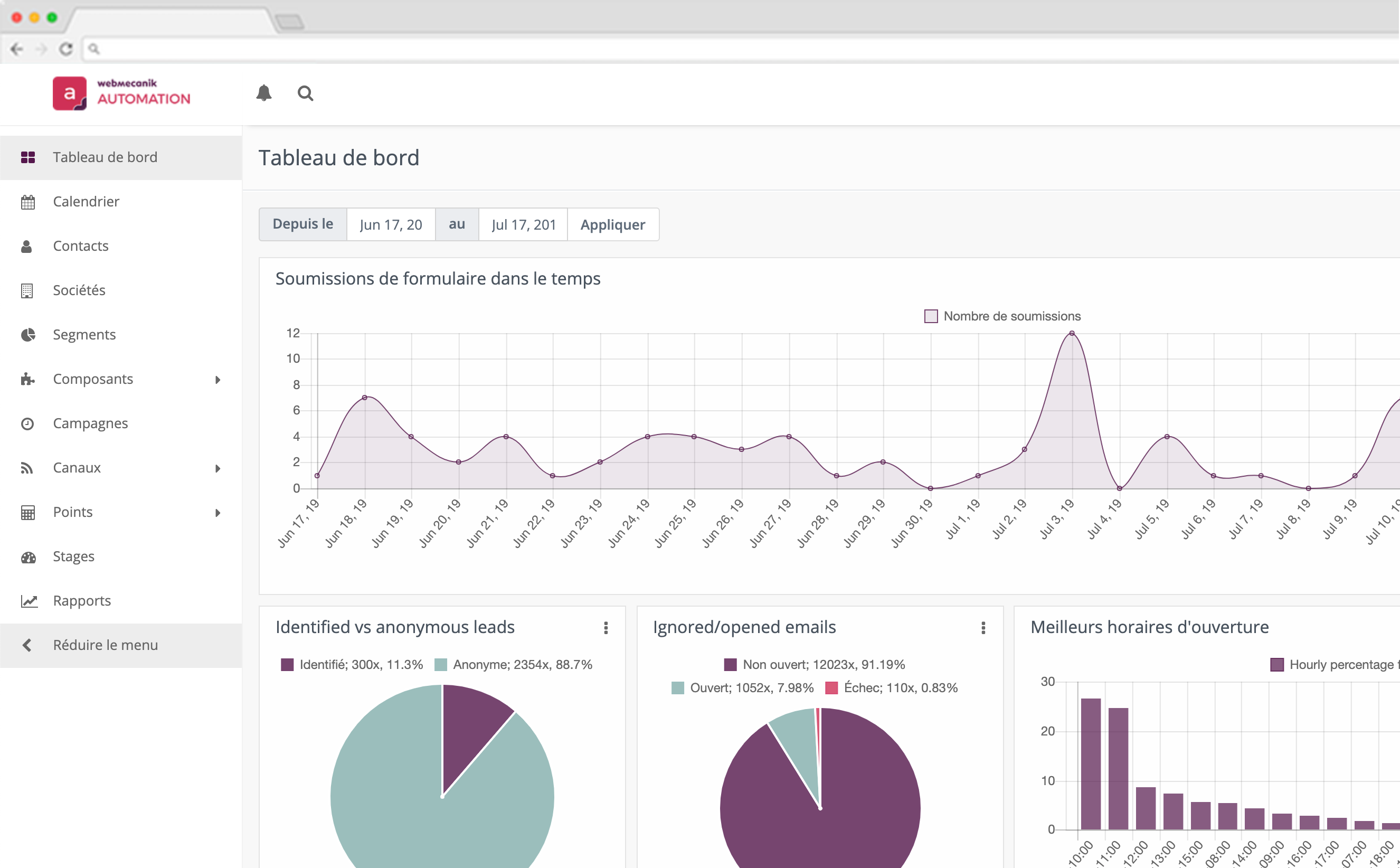Click the Échec pink legend swatch
1400x868 pixels.
(831, 688)
